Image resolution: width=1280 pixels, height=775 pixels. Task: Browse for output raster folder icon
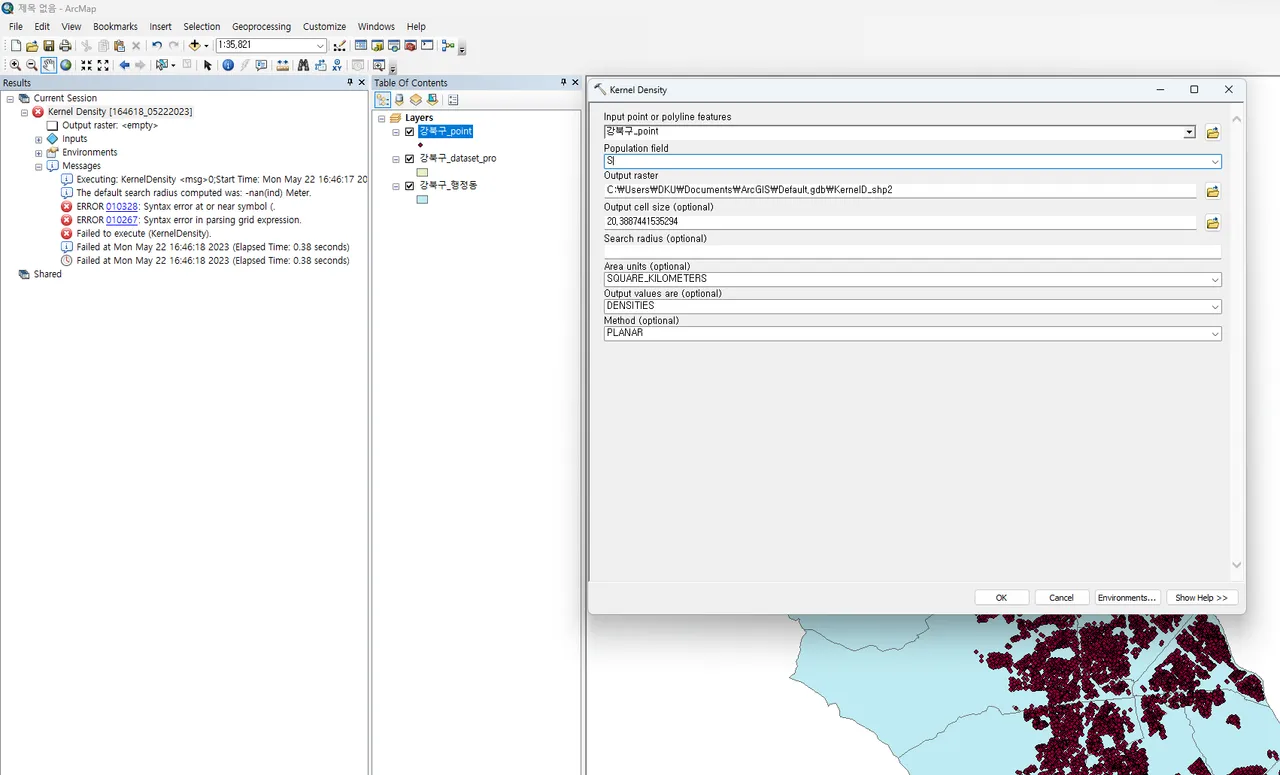(1213, 191)
